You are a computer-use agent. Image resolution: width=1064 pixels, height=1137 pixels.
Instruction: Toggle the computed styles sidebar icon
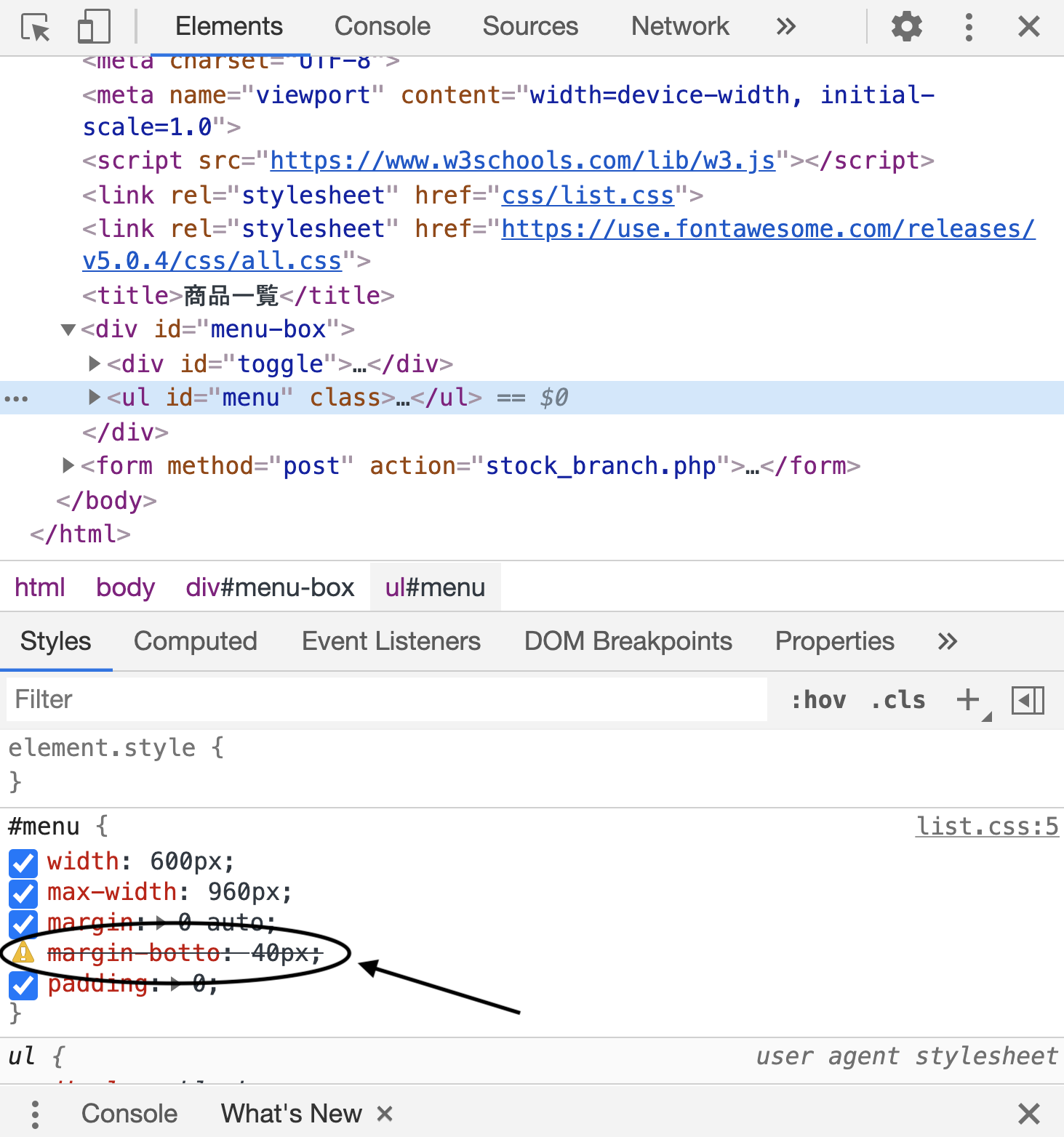pos(1028,701)
